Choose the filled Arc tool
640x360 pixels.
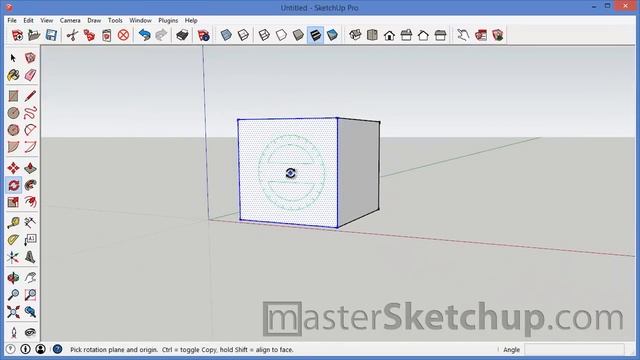pos(13,147)
